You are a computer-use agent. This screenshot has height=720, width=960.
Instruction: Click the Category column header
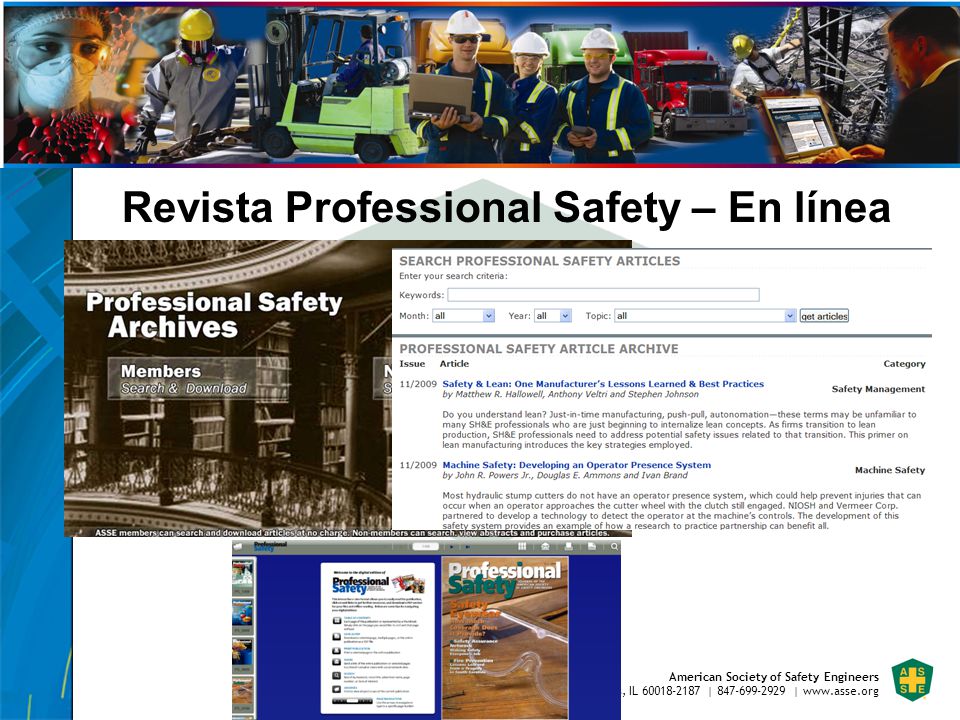[904, 364]
